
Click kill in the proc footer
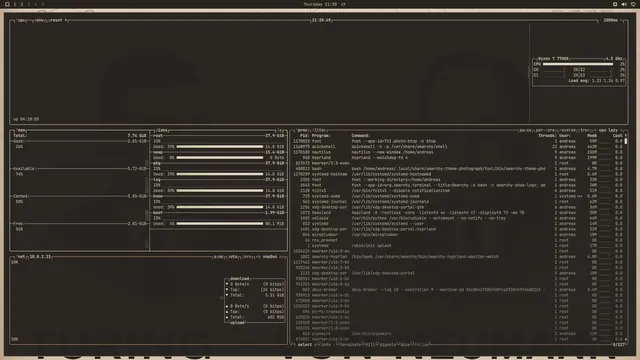pos(370,345)
